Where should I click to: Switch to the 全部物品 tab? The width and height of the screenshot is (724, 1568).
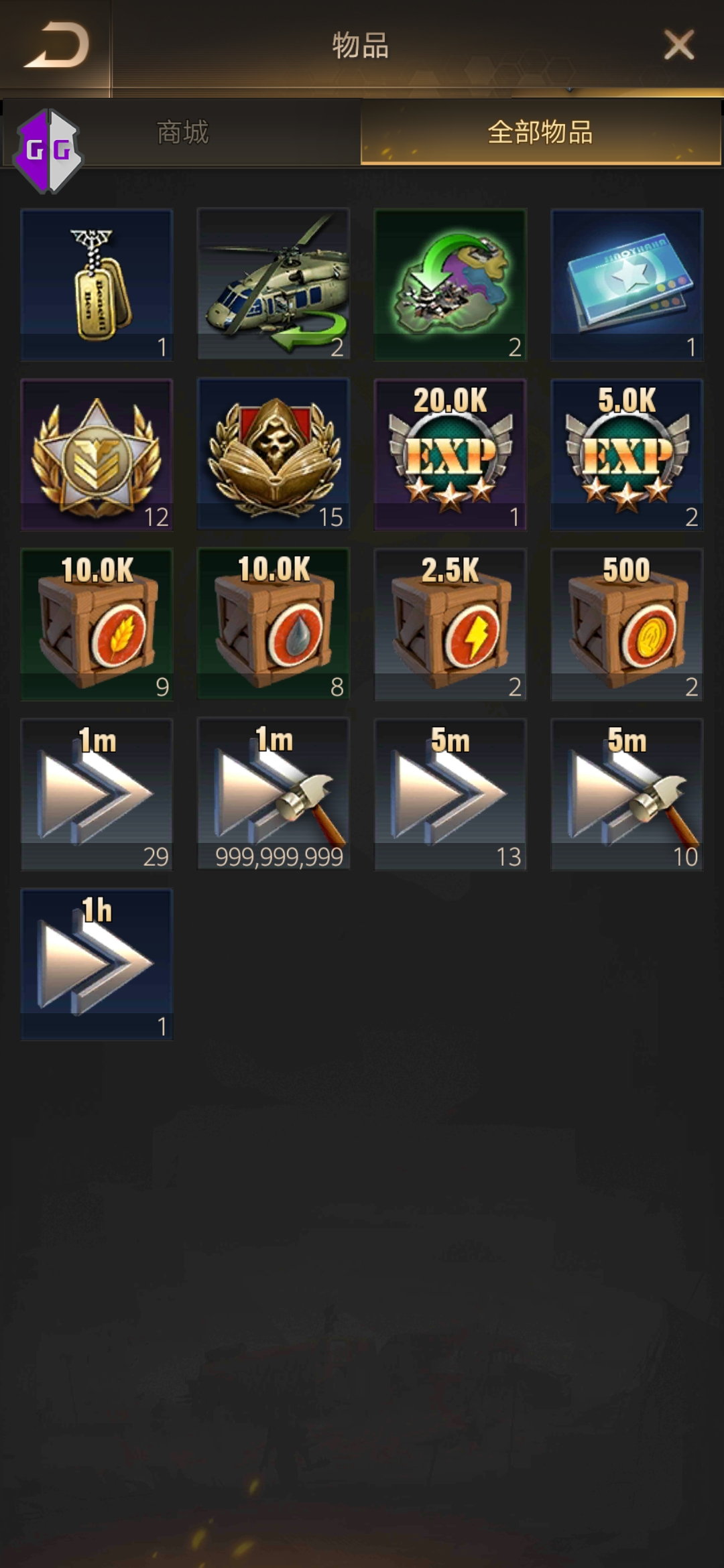click(x=541, y=132)
